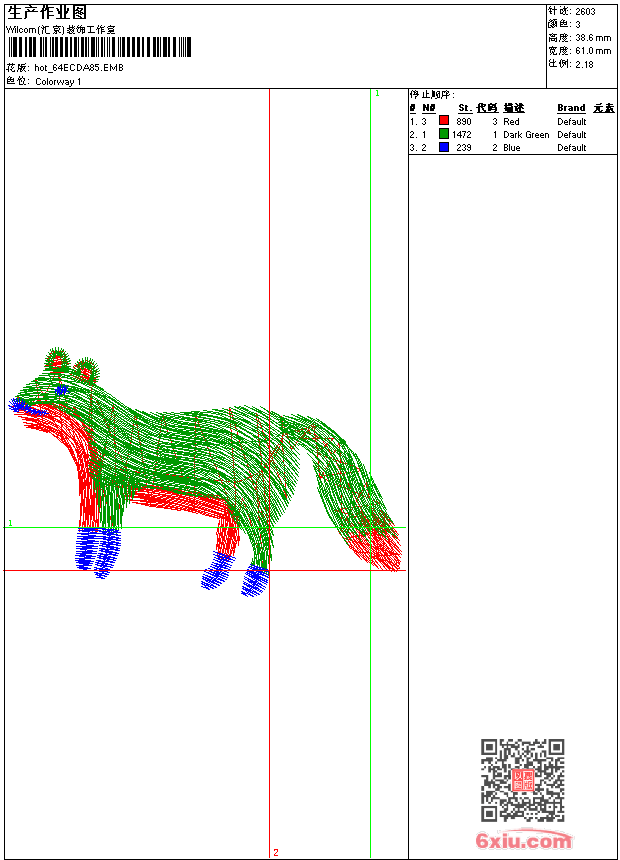Click the red marker number 2 at bottom
620x860 pixels.
275,852
